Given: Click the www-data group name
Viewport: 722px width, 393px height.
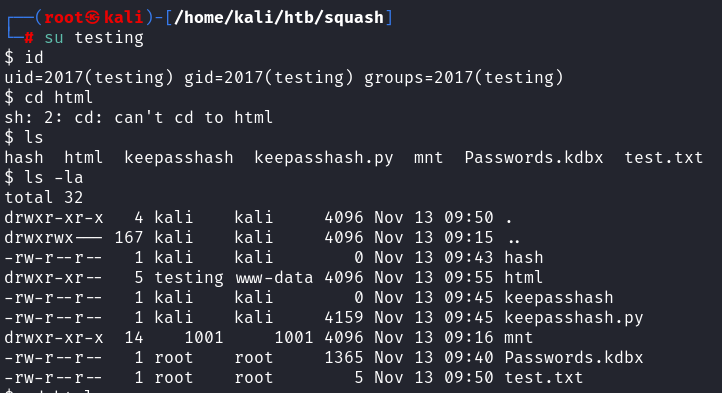Looking at the screenshot, I should [274, 278].
